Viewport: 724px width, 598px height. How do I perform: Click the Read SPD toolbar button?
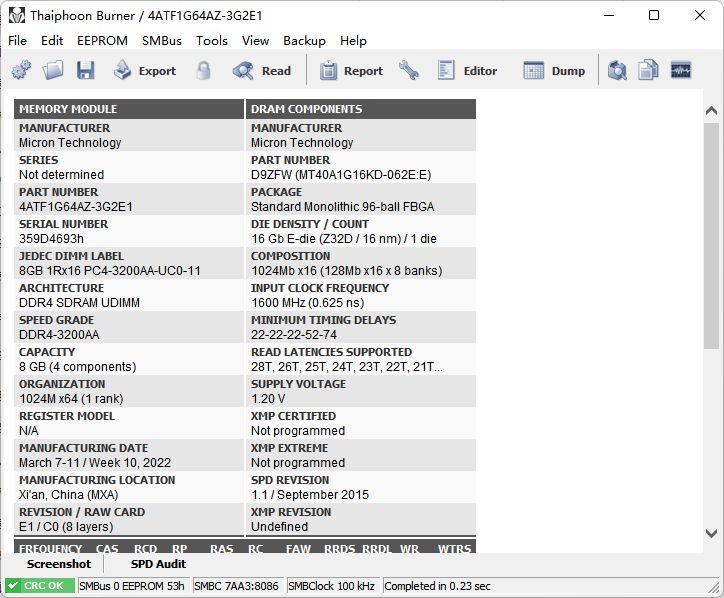click(262, 71)
